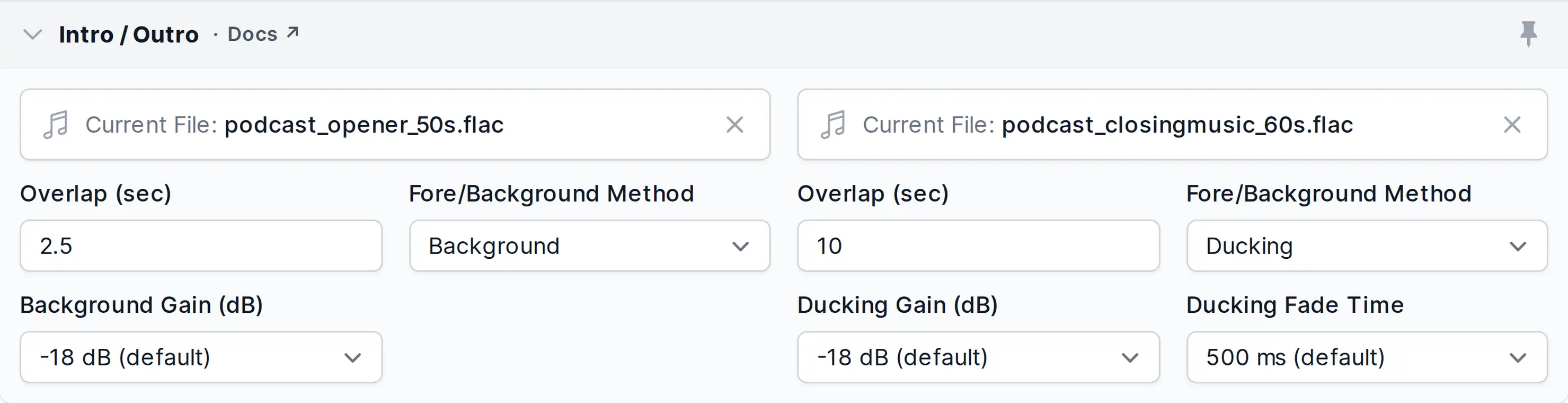Remove the podcast_opener_50s.flac intro file

click(x=734, y=125)
